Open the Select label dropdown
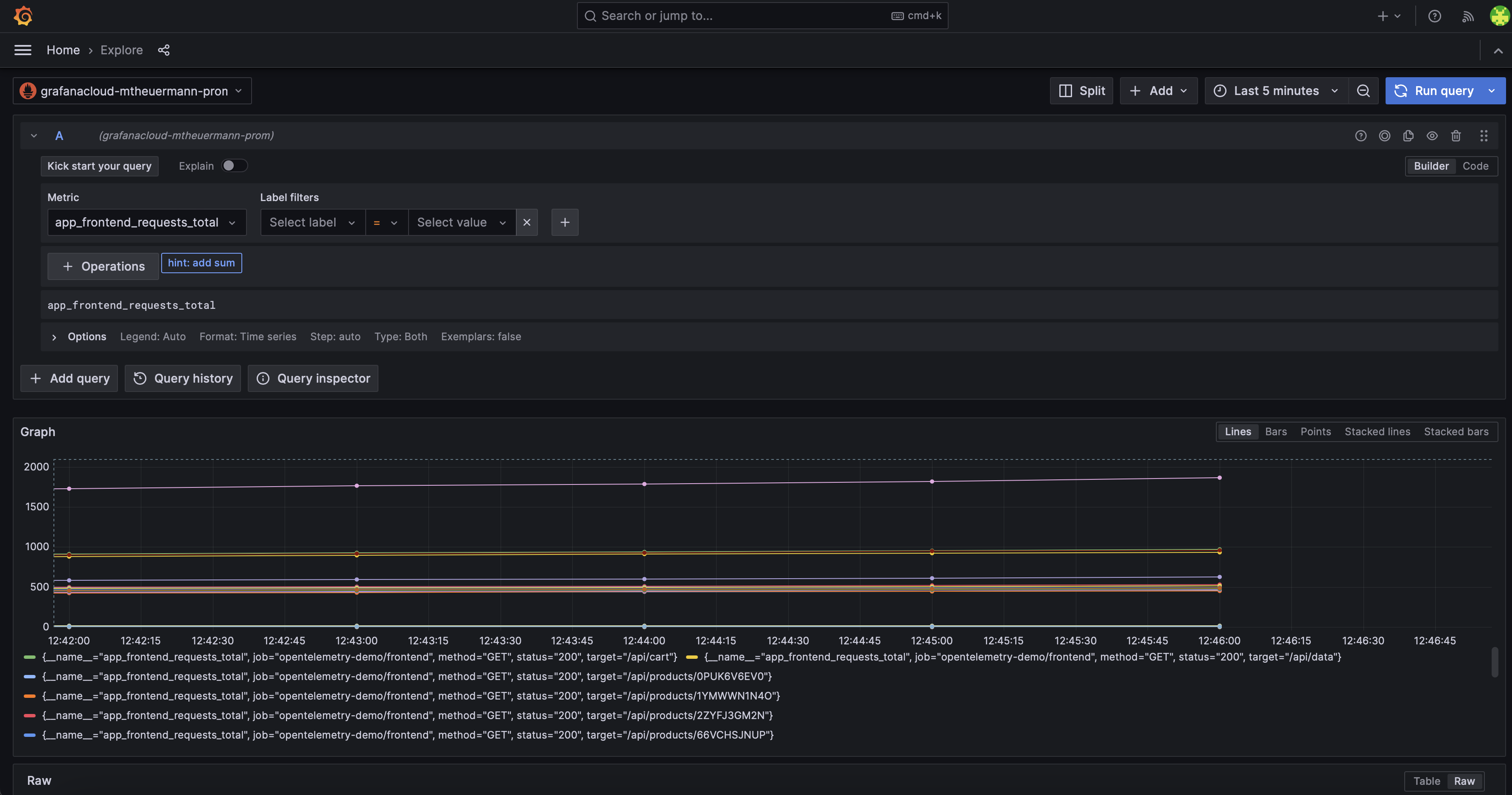Image resolution: width=1512 pixels, height=795 pixels. click(313, 222)
